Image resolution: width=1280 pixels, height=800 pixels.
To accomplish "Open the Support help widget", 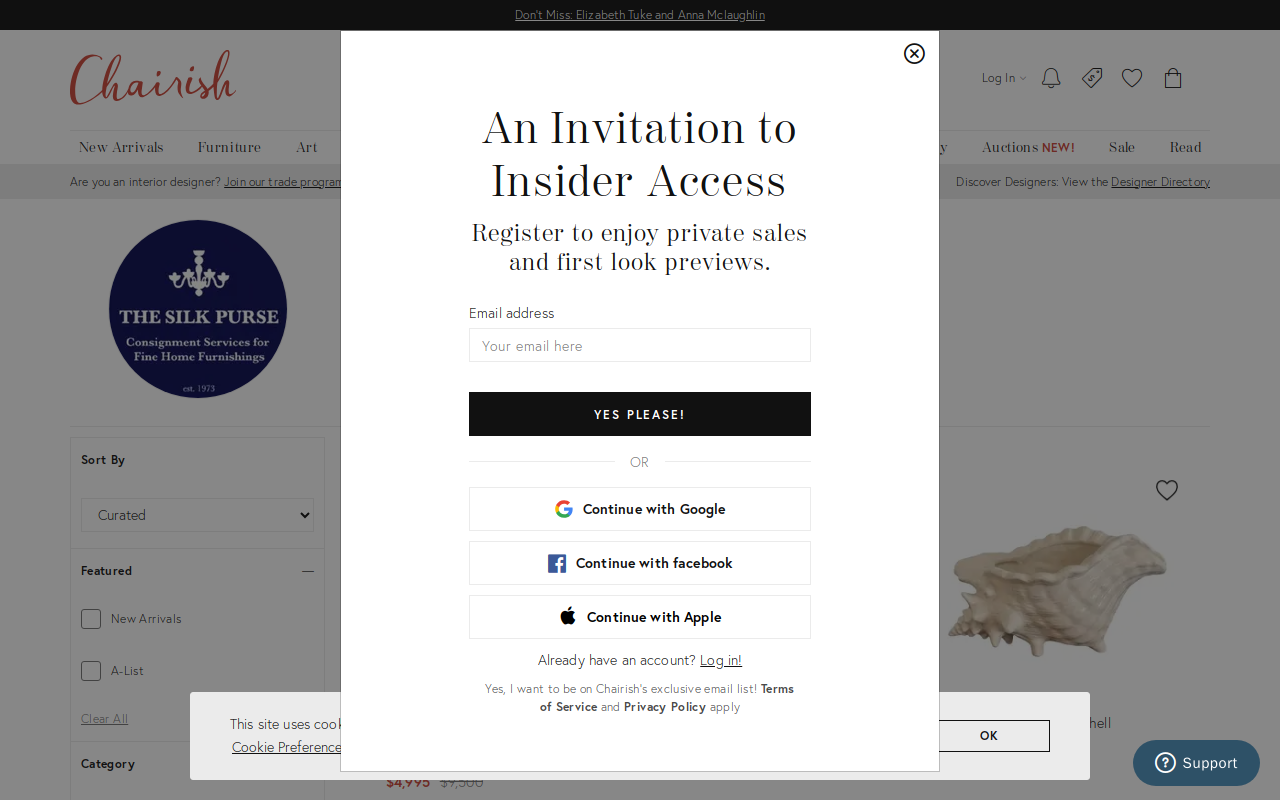I will click(x=1196, y=763).
